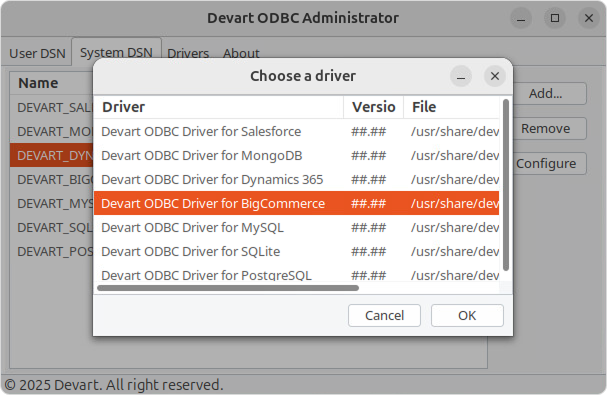Minimize the Choose a driver dialog
607x395 pixels.
tap(461, 76)
